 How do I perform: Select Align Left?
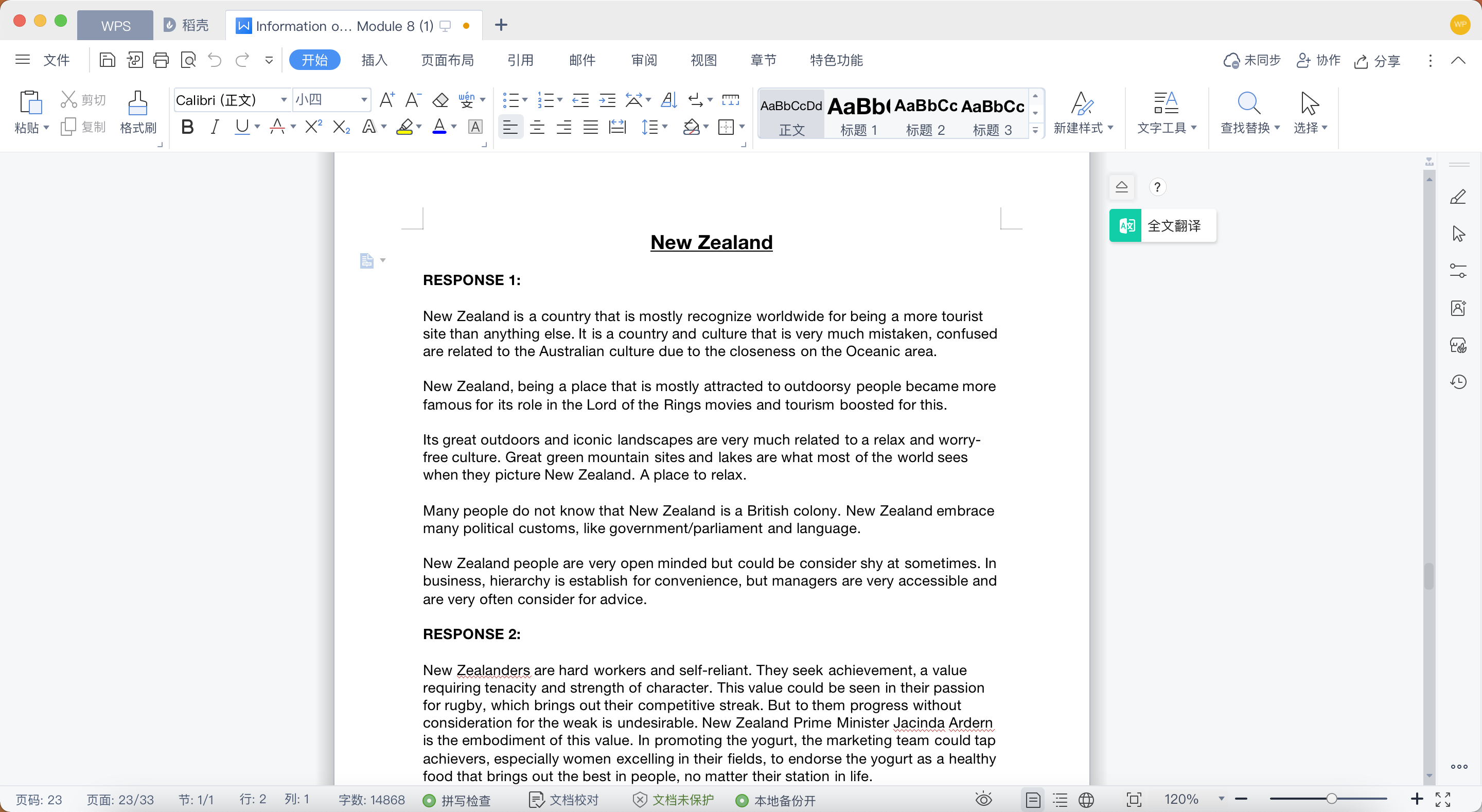[510, 127]
